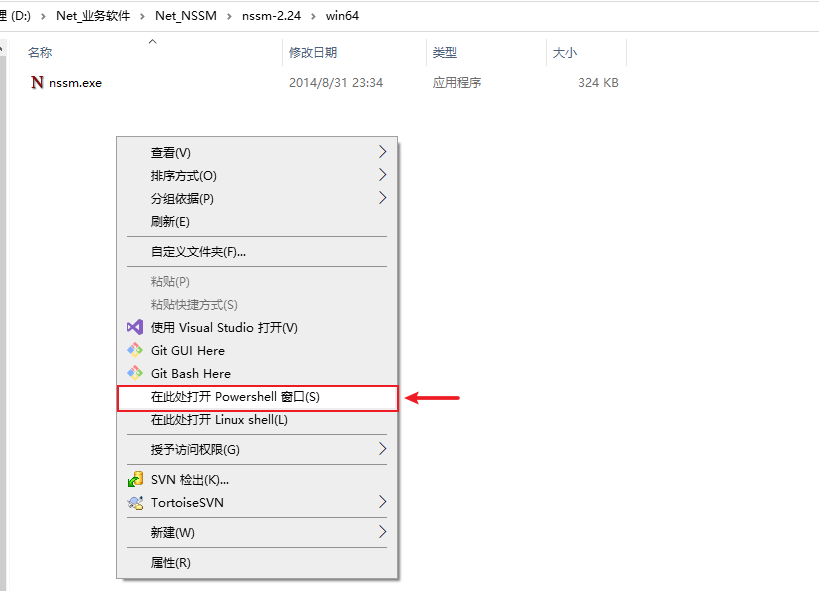This screenshot has height=591, width=819.
Task: Expand the 查看(V) submenu arrow
Action: (382, 152)
